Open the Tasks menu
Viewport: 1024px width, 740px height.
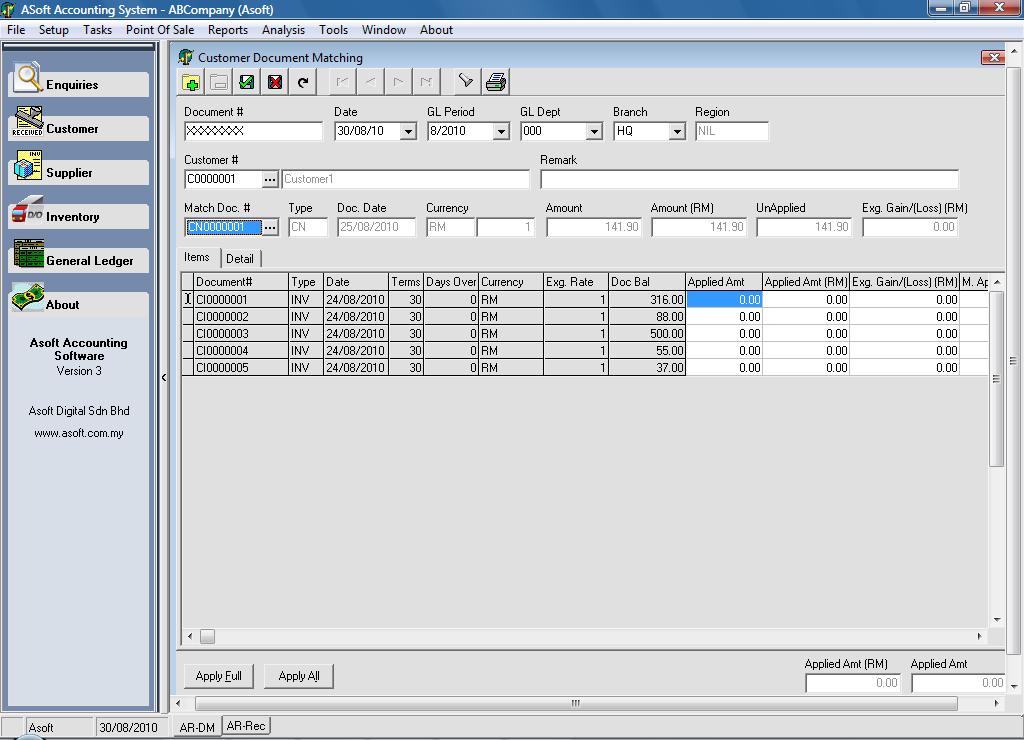(97, 30)
